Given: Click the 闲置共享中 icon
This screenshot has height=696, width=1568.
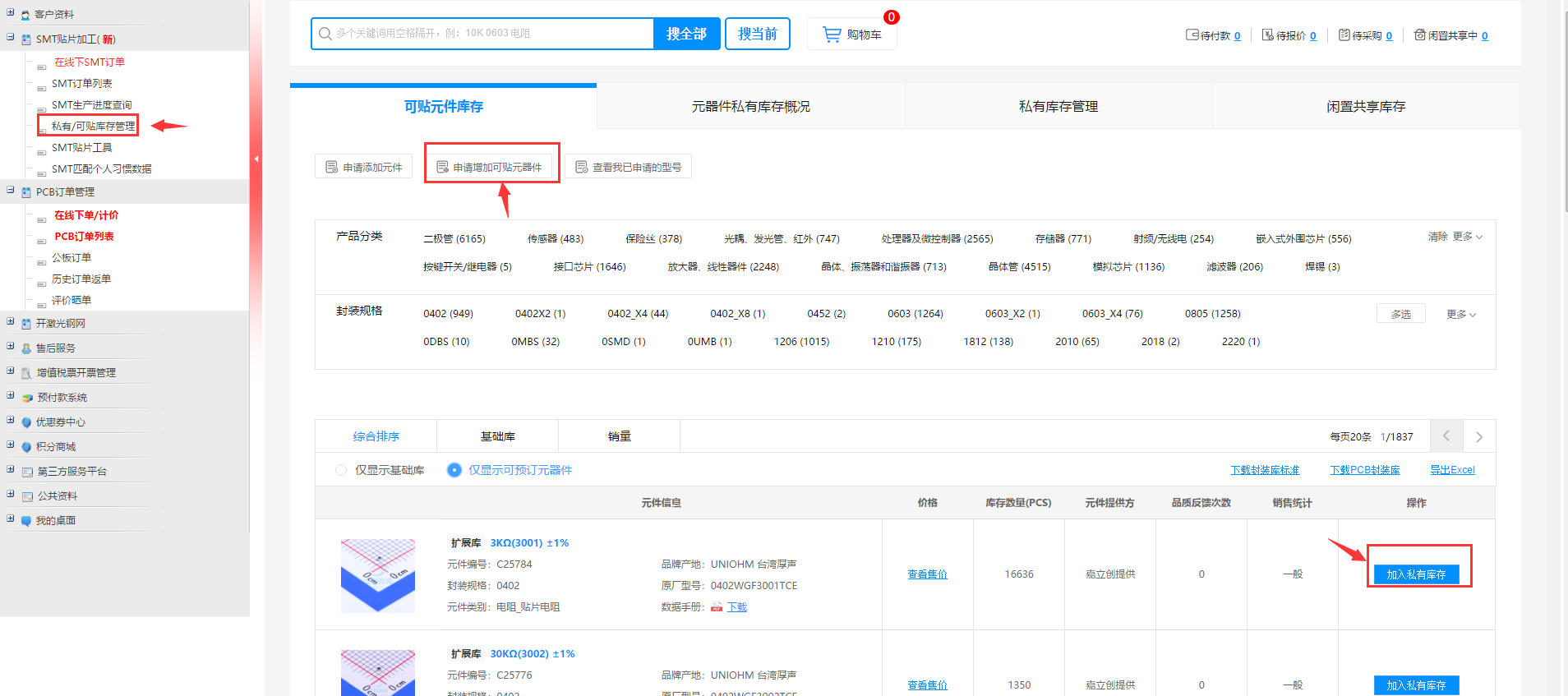Looking at the screenshot, I should (1420, 35).
